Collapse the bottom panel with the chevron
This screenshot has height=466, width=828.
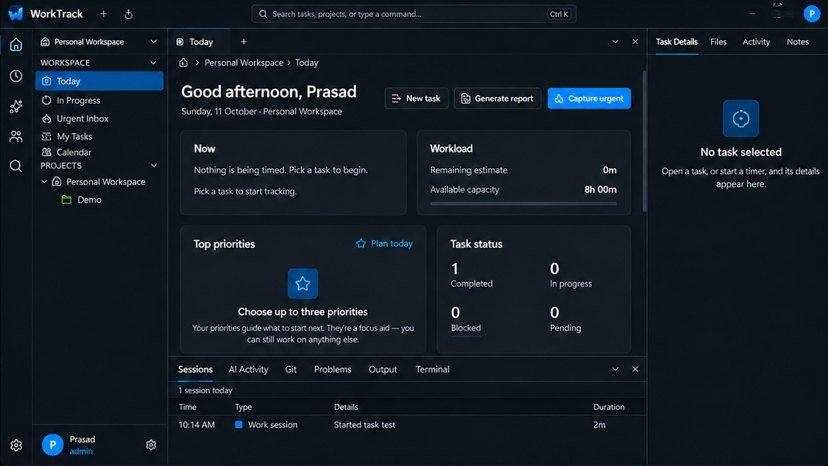[615, 369]
